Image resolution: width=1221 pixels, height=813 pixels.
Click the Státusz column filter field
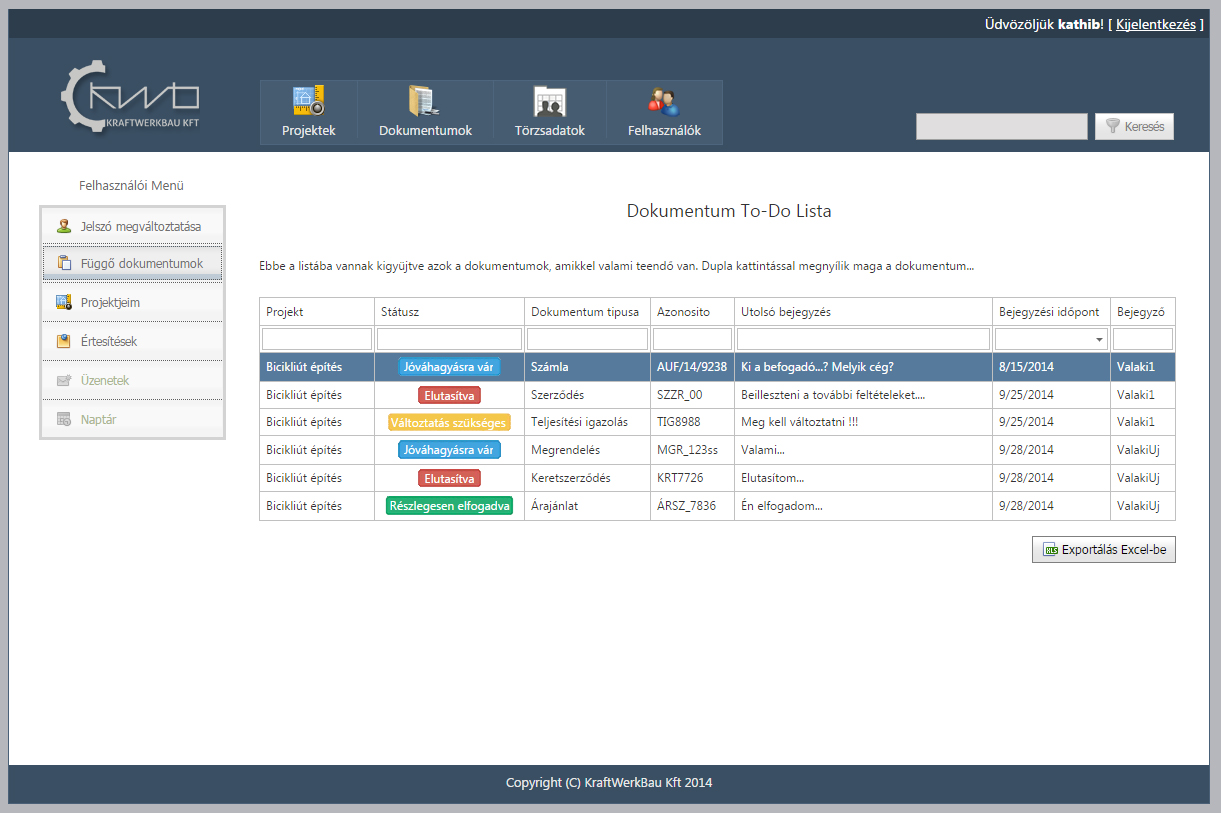click(x=449, y=340)
